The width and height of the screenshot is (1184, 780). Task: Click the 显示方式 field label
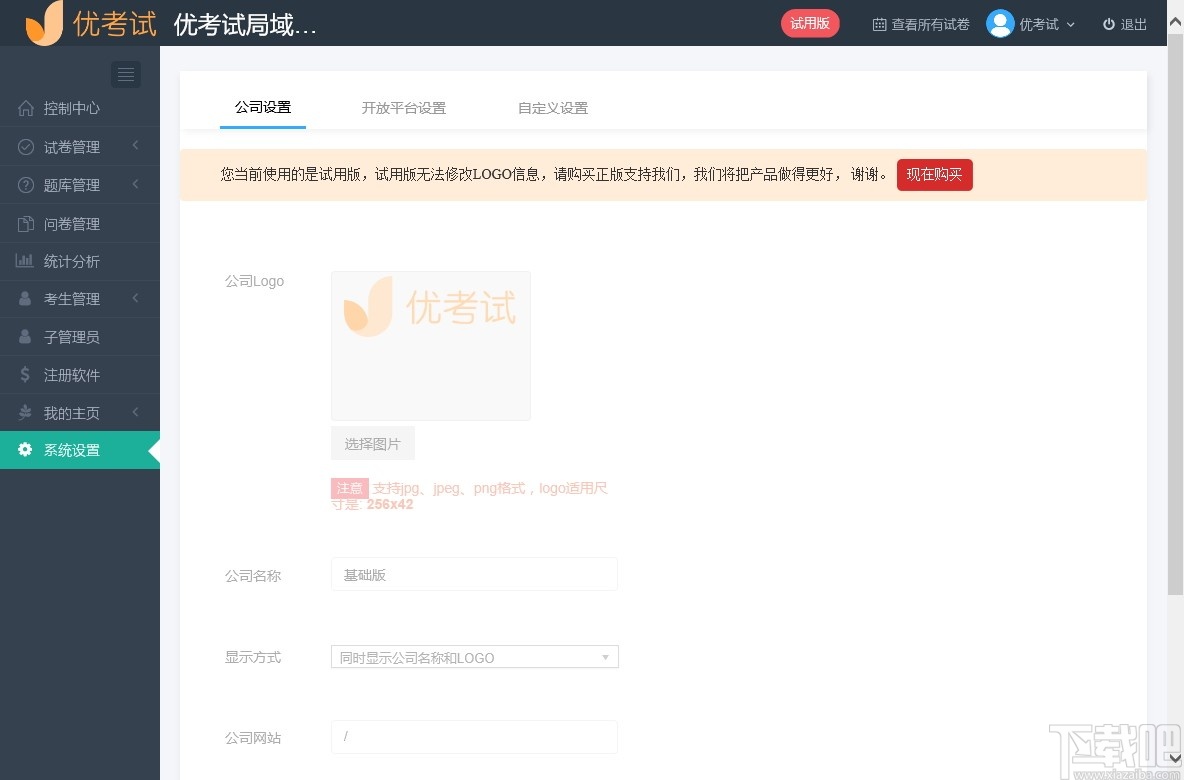coord(253,657)
